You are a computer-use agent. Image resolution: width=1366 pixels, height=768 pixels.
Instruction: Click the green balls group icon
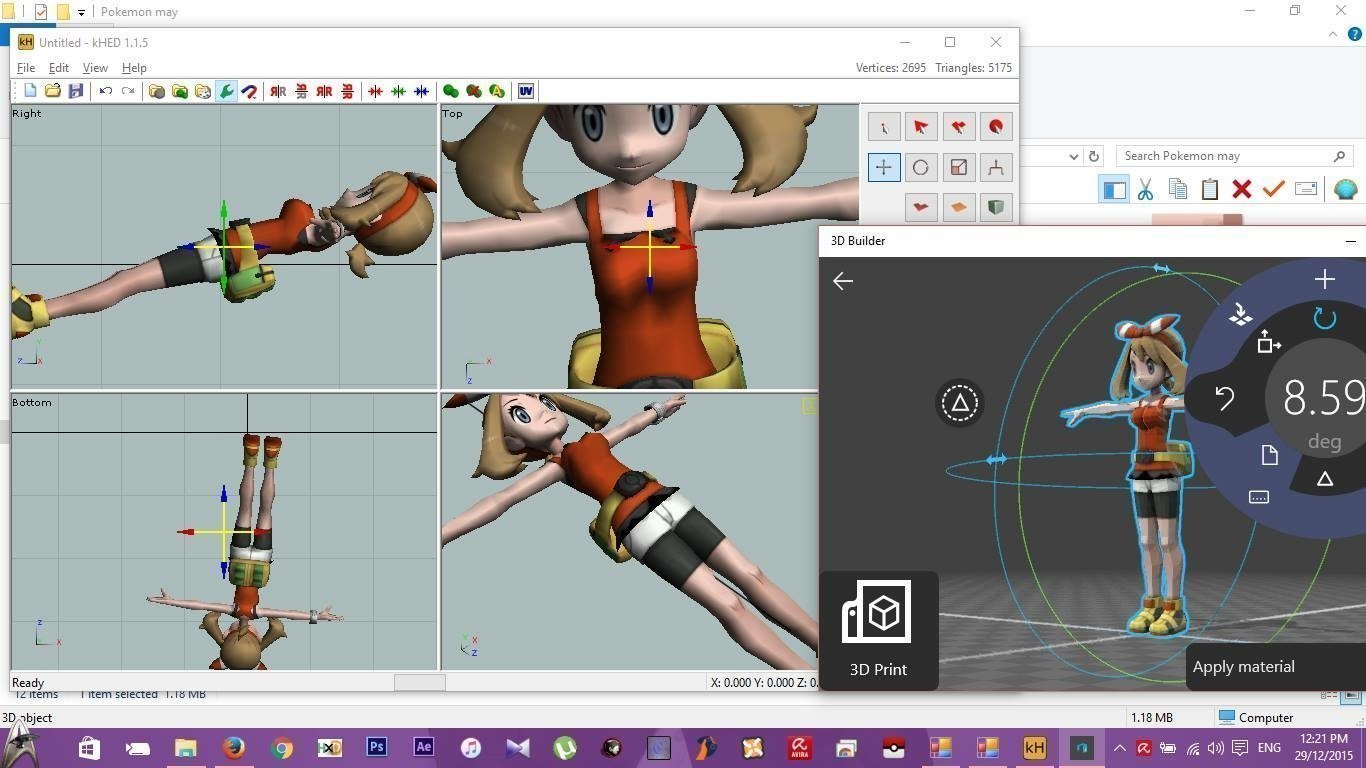[451, 91]
